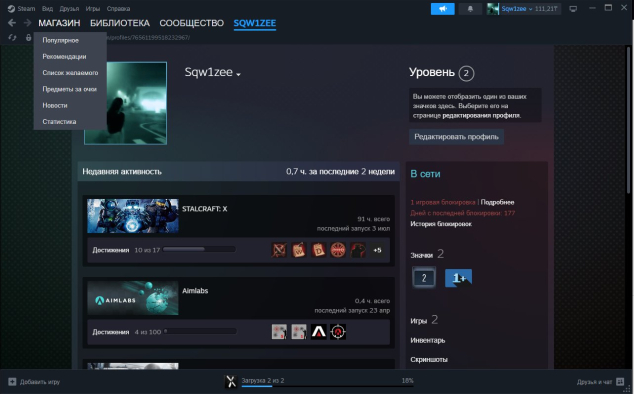Go back with the left arrow icon
634x394 pixels.
(x=12, y=23)
